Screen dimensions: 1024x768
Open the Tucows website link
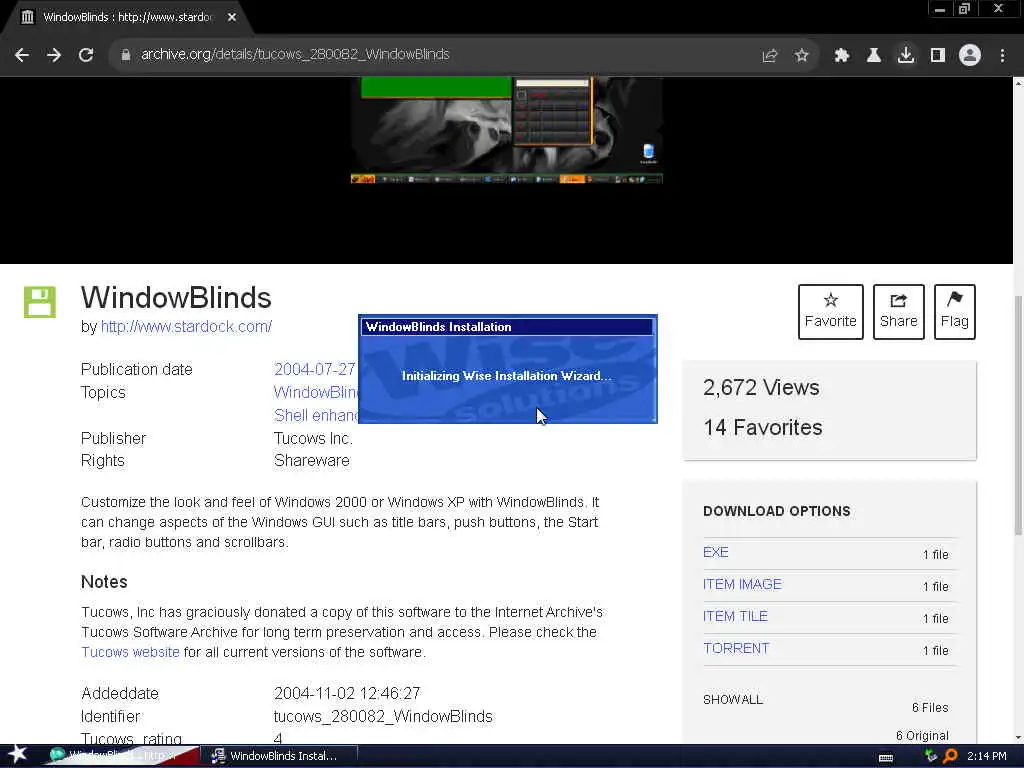coord(130,652)
